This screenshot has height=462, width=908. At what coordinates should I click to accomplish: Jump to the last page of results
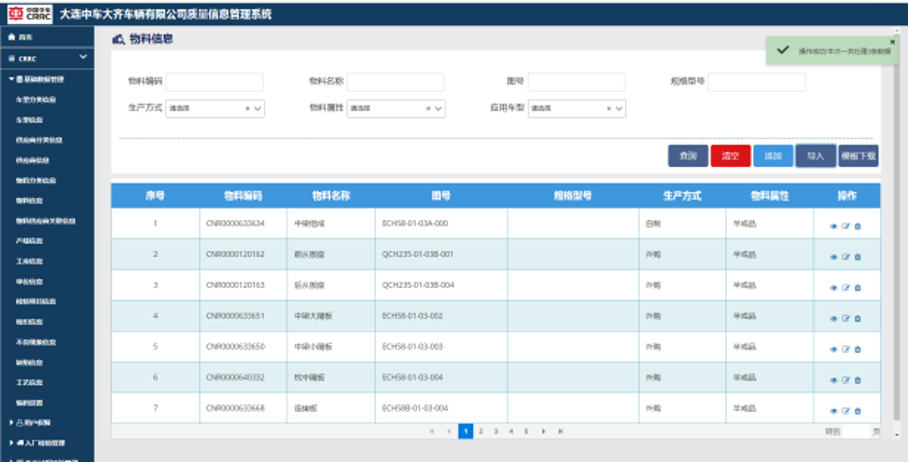pos(561,431)
